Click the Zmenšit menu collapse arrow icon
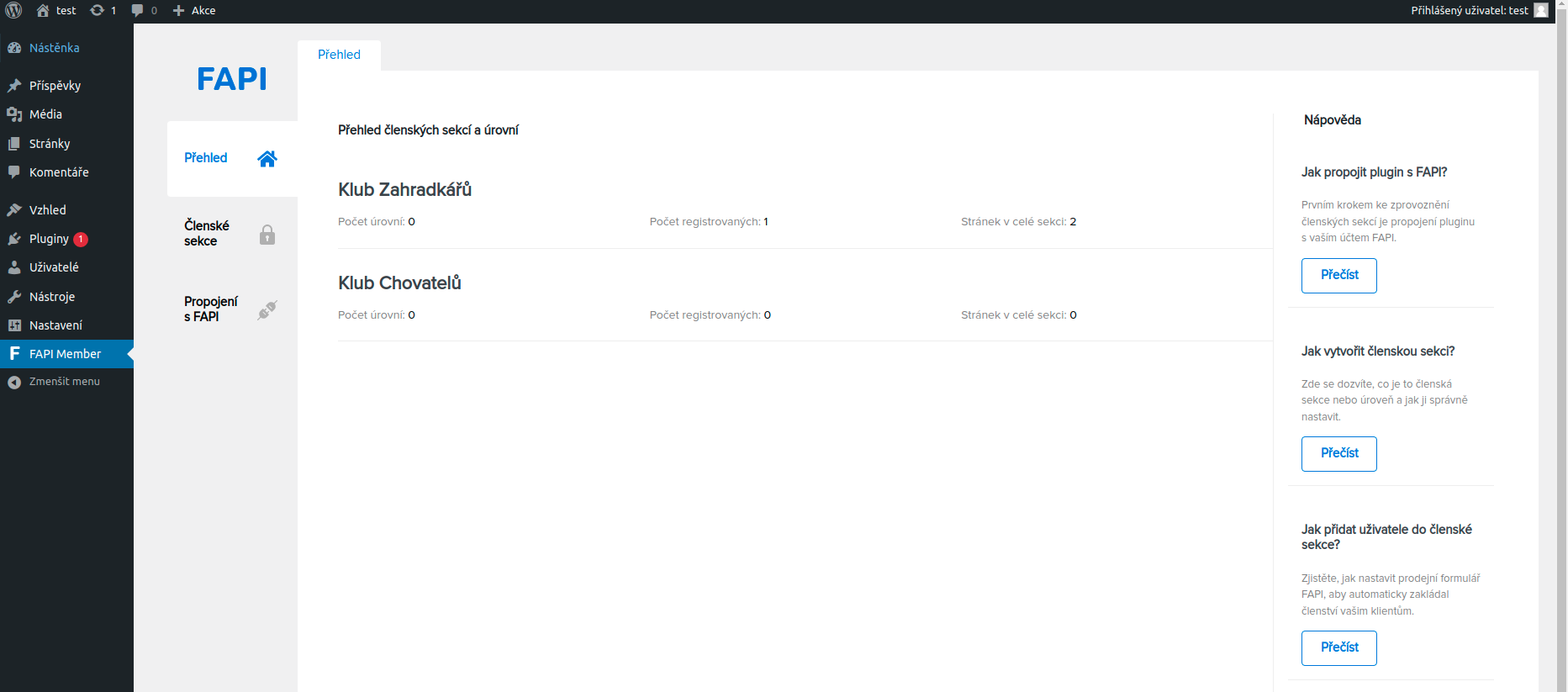Image resolution: width=1568 pixels, height=692 pixels. tap(14, 382)
